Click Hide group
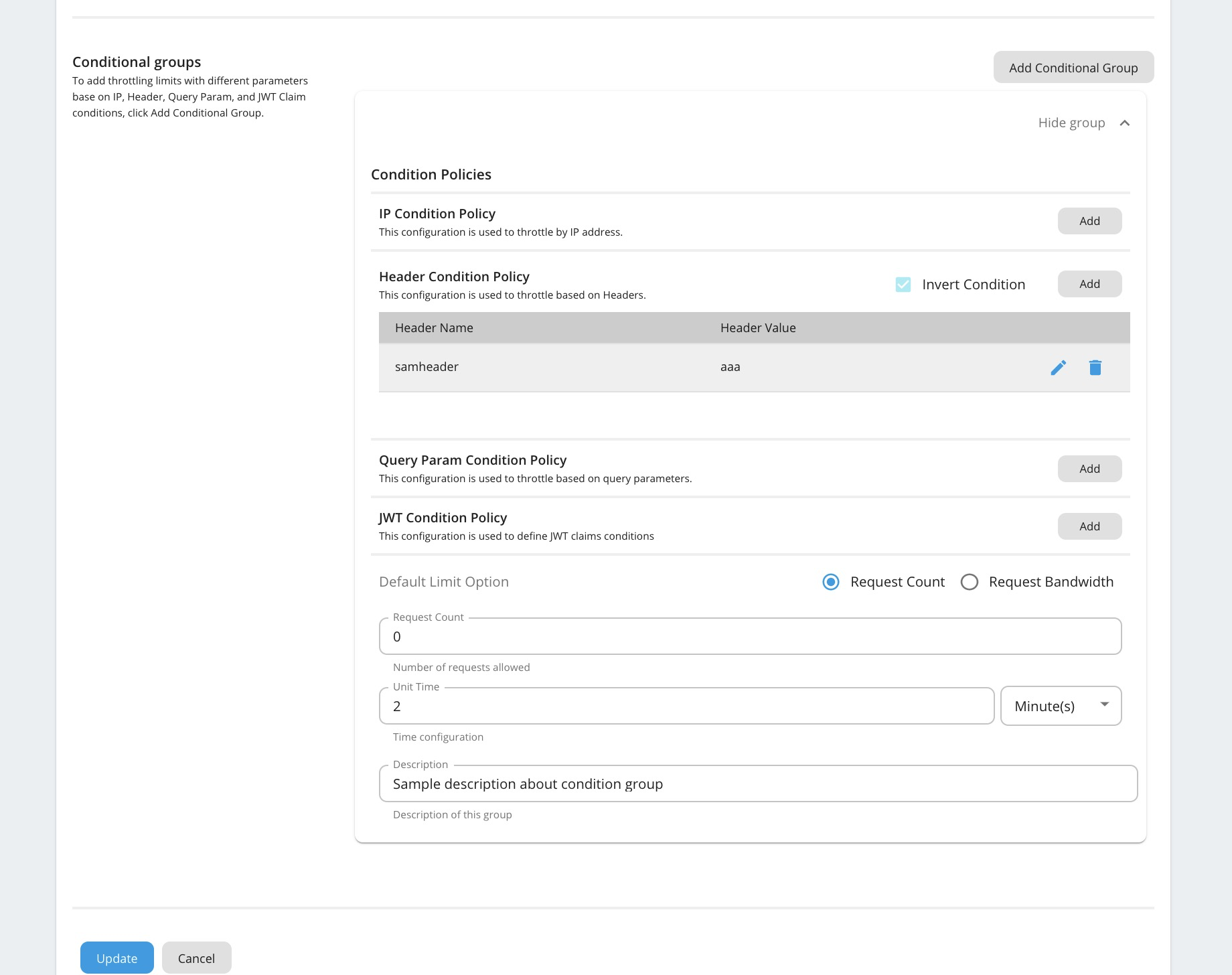The height and width of the screenshot is (975, 1232). click(x=1071, y=123)
